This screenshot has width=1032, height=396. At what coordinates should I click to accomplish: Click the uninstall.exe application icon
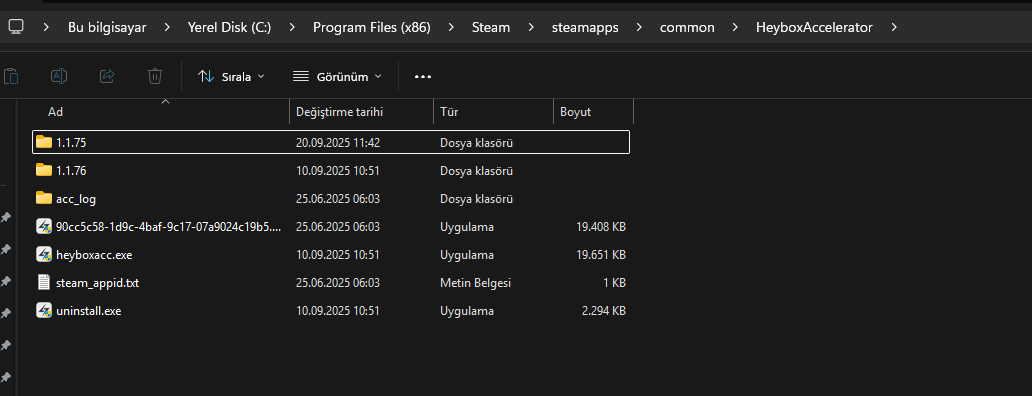point(44,310)
